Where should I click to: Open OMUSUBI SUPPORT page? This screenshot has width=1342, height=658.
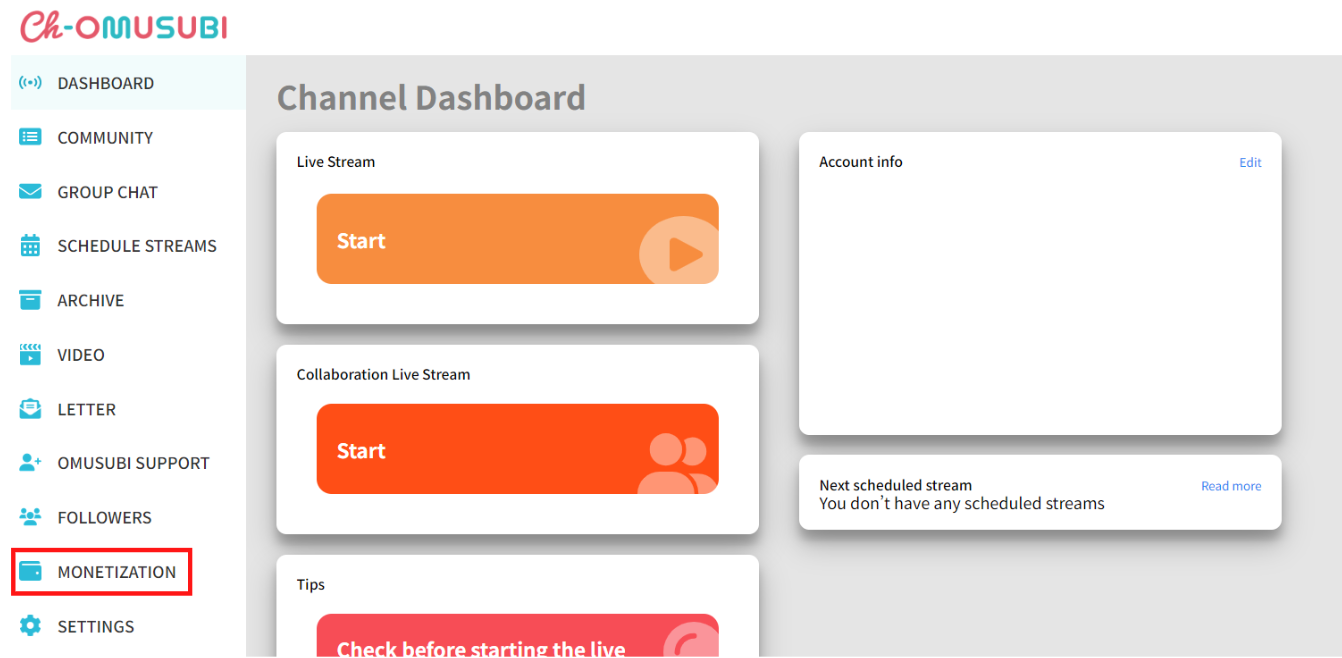[128, 463]
